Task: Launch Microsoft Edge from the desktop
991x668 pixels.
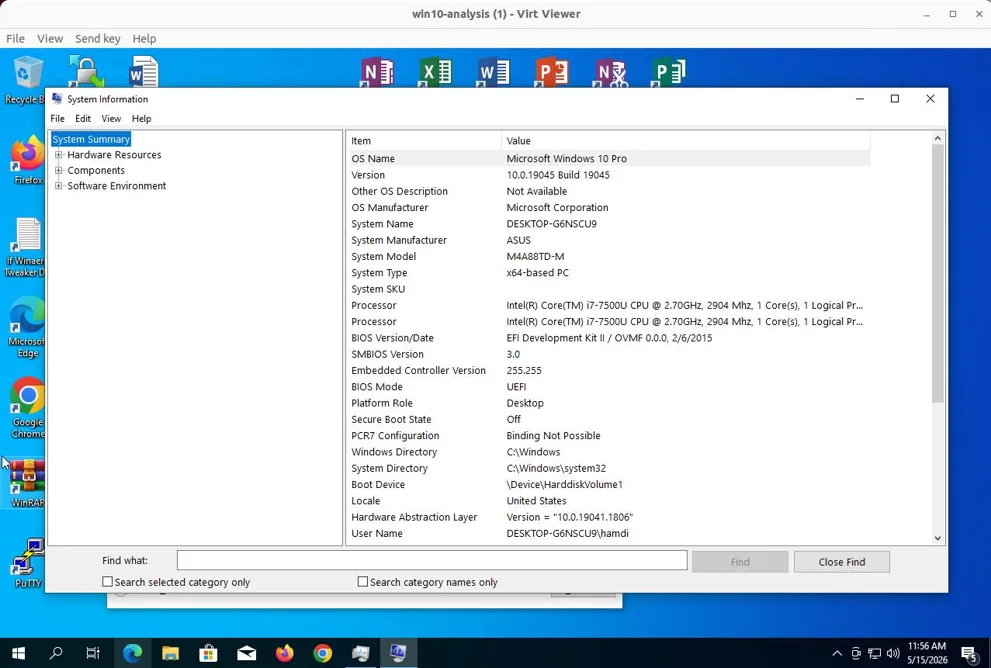Action: click(x=27, y=327)
